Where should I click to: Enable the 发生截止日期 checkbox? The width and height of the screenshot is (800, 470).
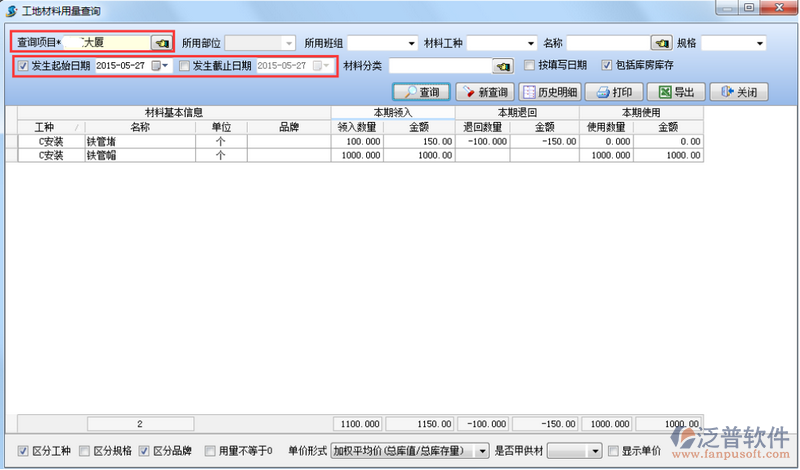184,66
